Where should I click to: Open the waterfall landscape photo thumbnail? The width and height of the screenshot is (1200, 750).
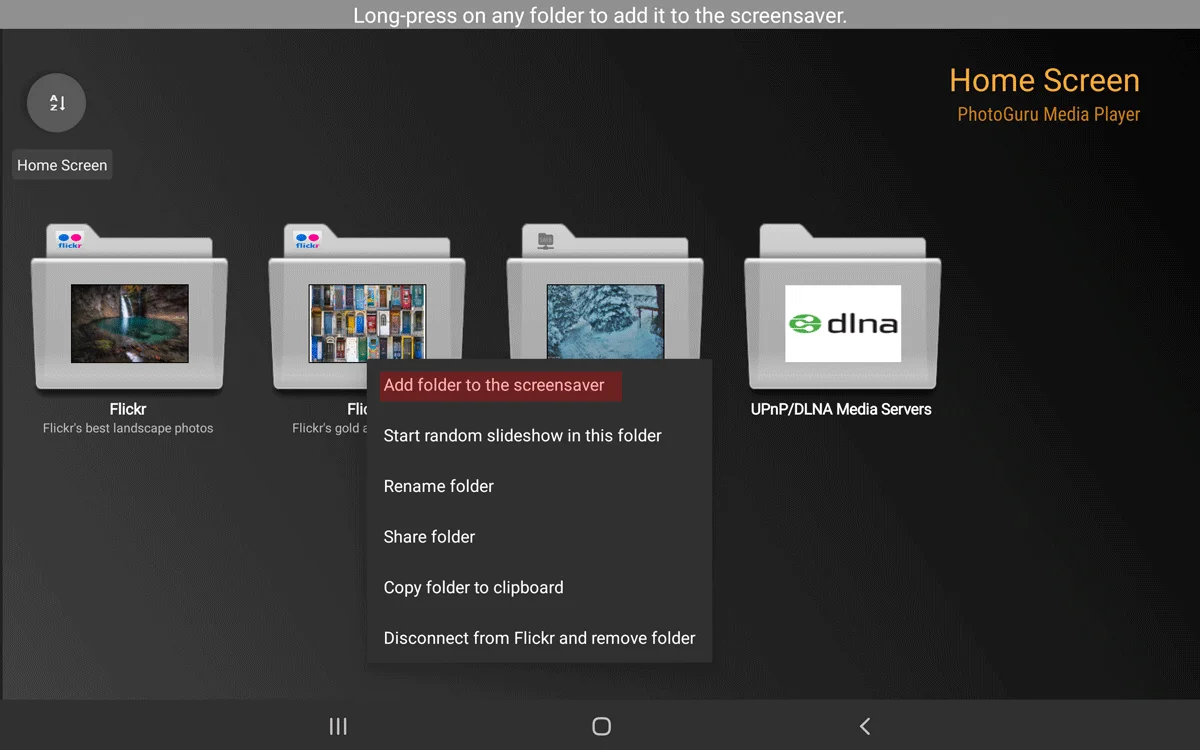[130, 323]
